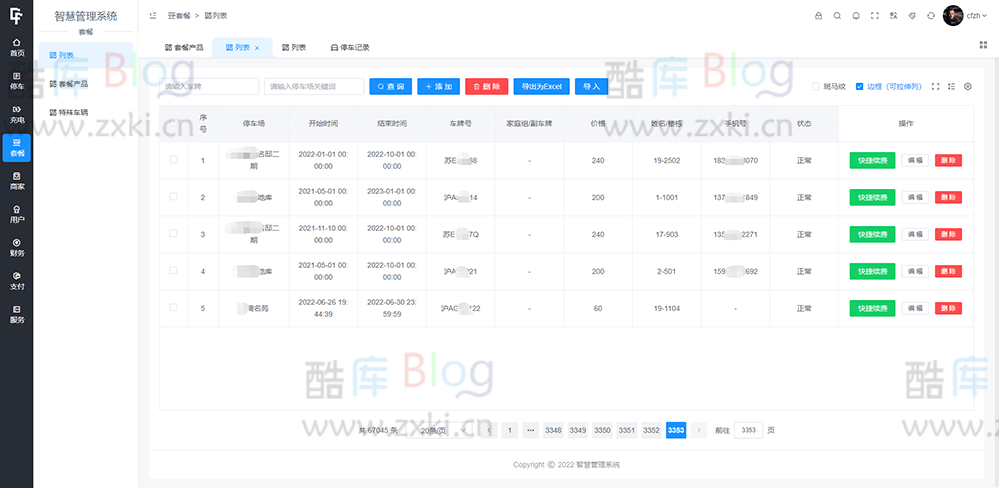
Task: Enable the 斑马纹 checkbox
Action: pyautogui.click(x=816, y=87)
